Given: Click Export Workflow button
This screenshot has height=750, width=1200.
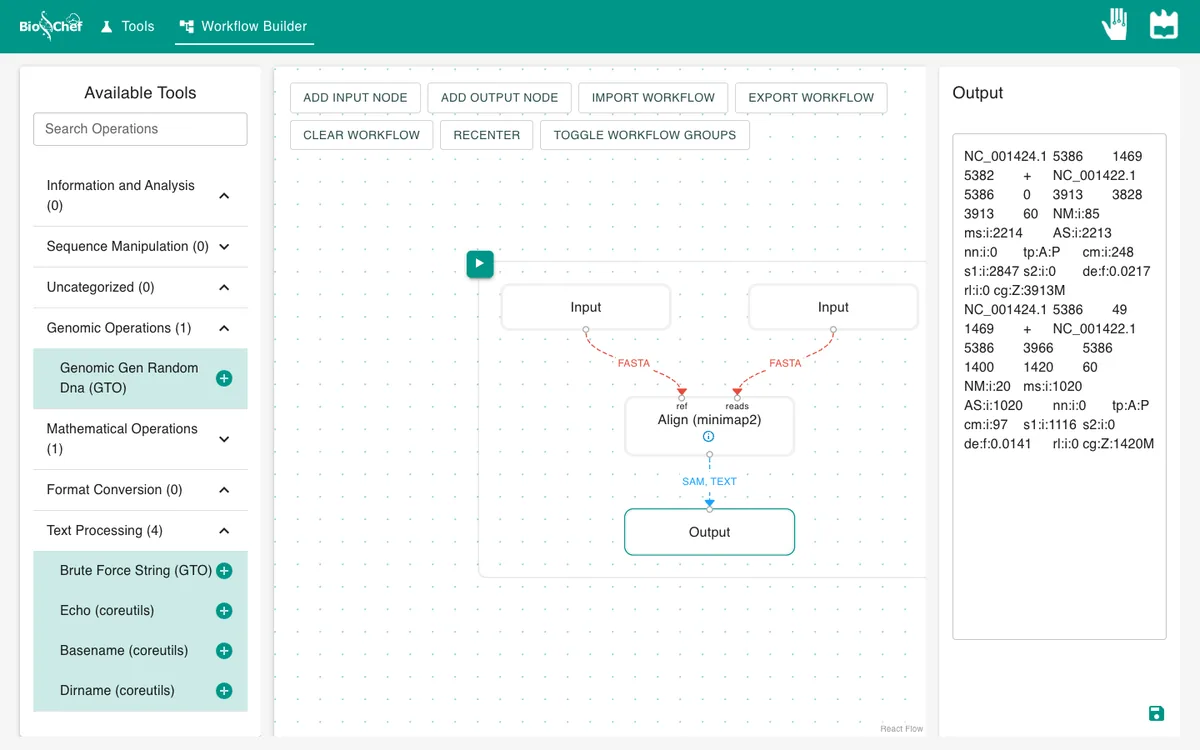Looking at the screenshot, I should pos(811,97).
